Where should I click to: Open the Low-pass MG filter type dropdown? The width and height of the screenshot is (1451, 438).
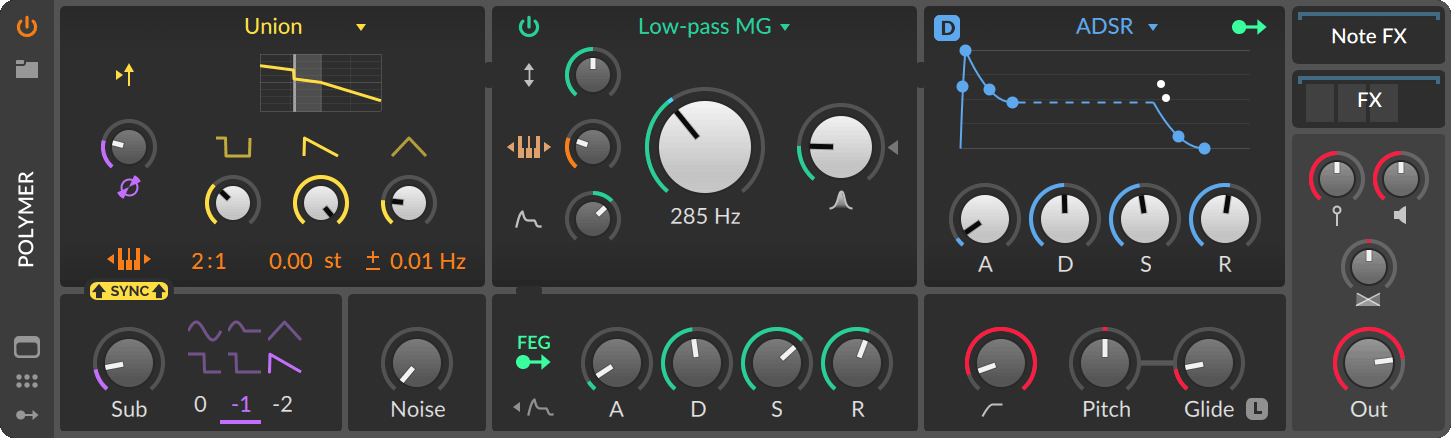point(785,27)
